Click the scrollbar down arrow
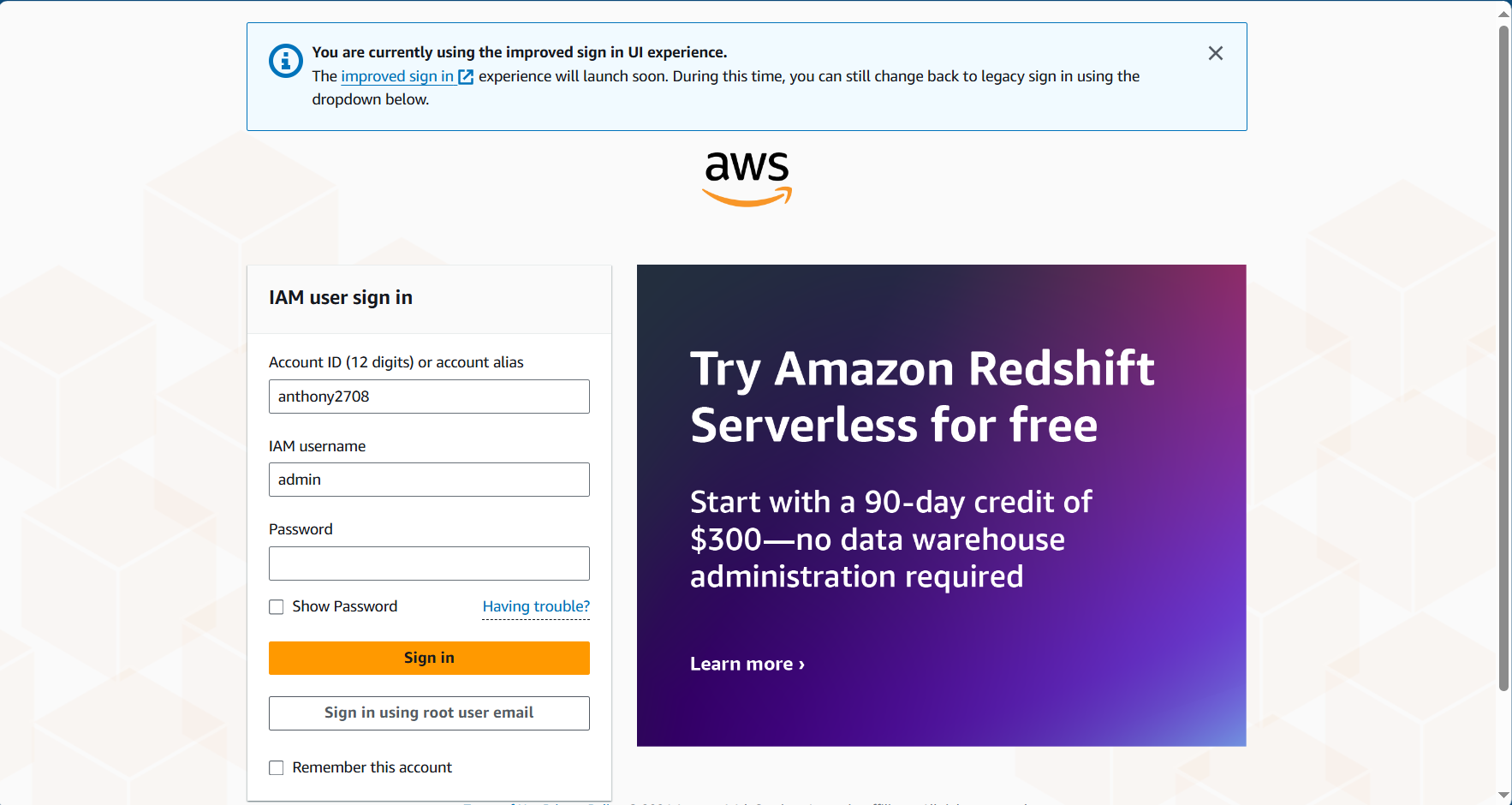 1503,796
